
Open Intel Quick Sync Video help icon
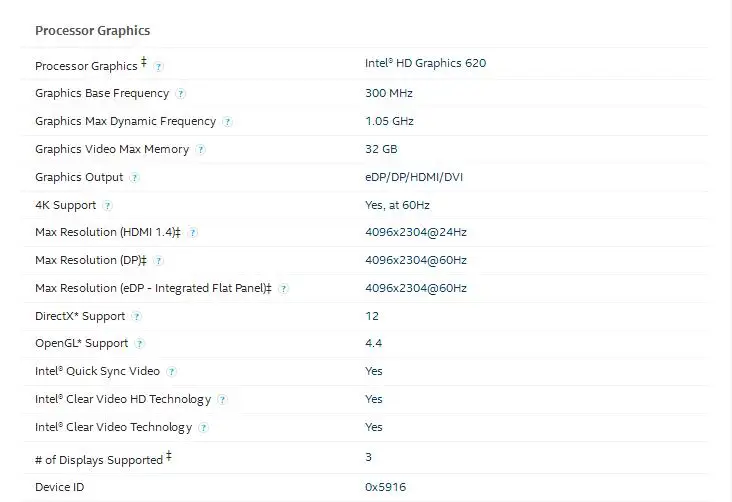point(171,372)
